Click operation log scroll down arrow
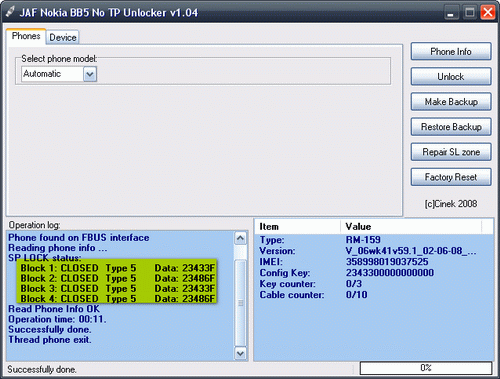The image size is (500, 379). tap(240, 353)
